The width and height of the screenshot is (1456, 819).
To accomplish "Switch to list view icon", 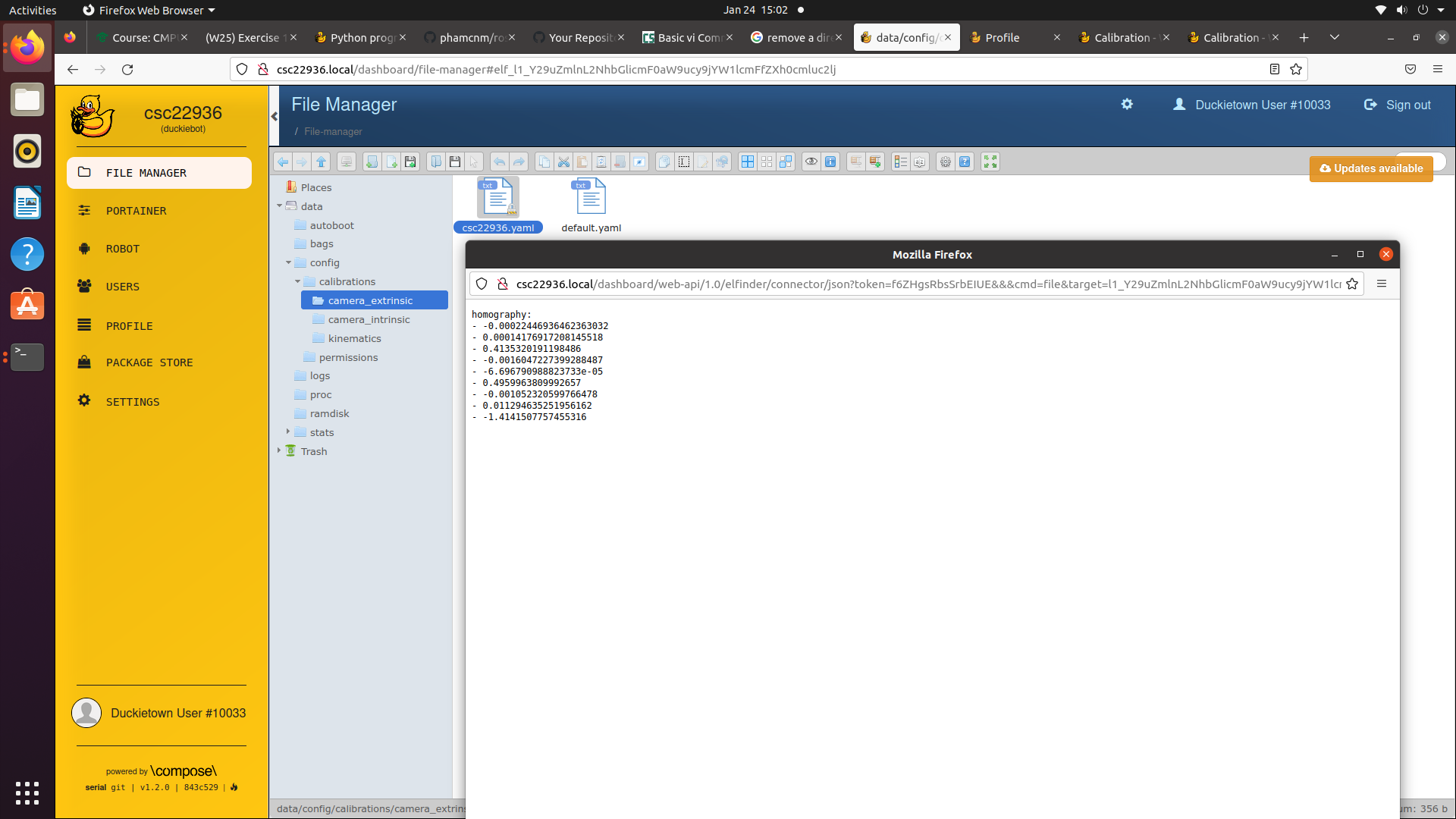I will (900, 162).
